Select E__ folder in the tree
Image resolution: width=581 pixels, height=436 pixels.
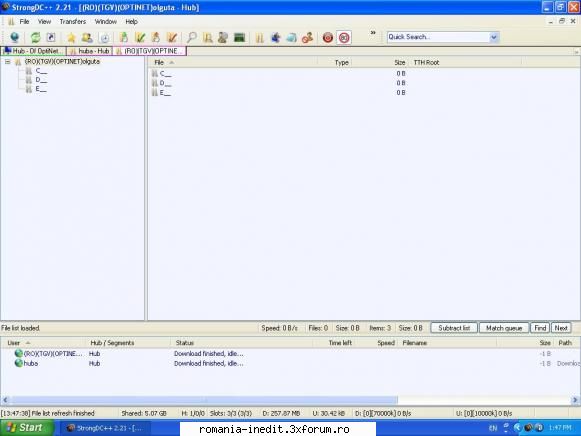[x=41, y=89]
